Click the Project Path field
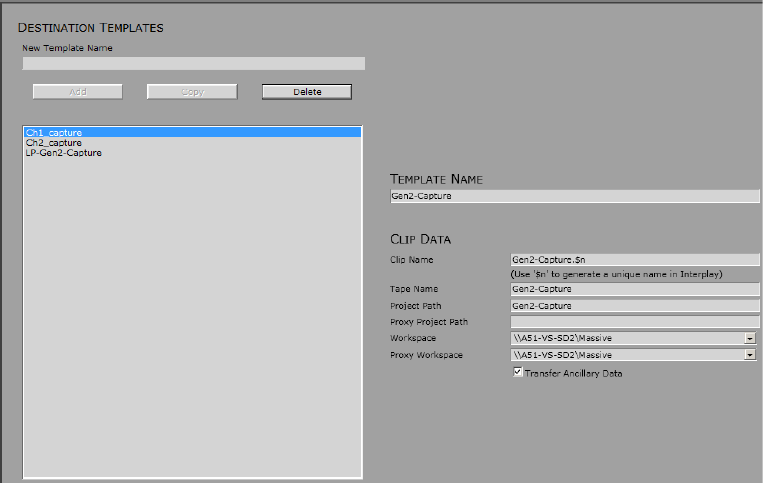This screenshot has height=483, width=763. pyautogui.click(x=635, y=306)
